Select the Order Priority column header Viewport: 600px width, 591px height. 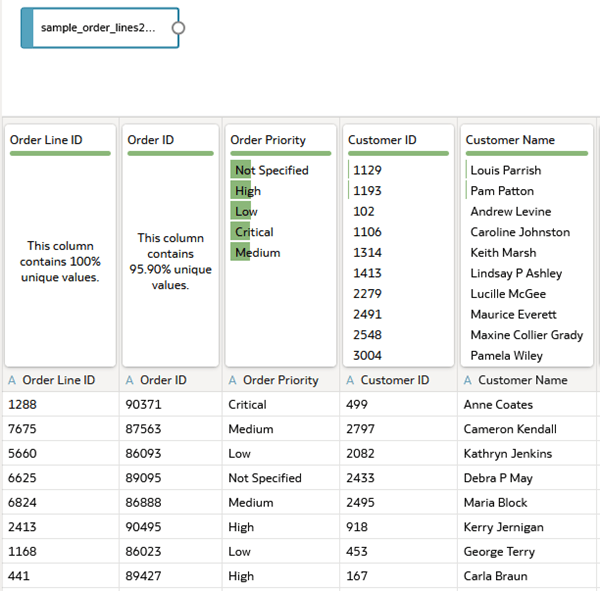click(x=280, y=380)
